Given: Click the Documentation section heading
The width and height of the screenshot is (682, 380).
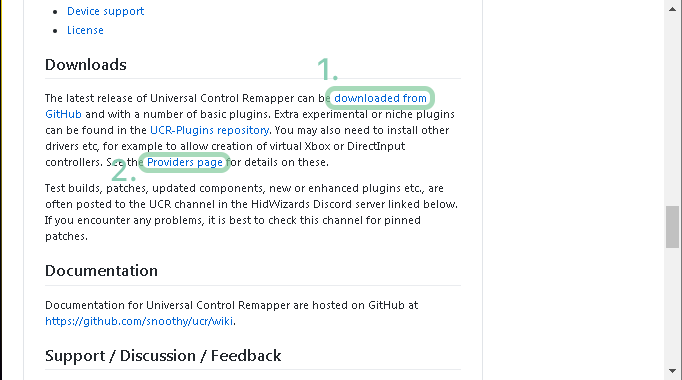Looking at the screenshot, I should click(x=101, y=271).
